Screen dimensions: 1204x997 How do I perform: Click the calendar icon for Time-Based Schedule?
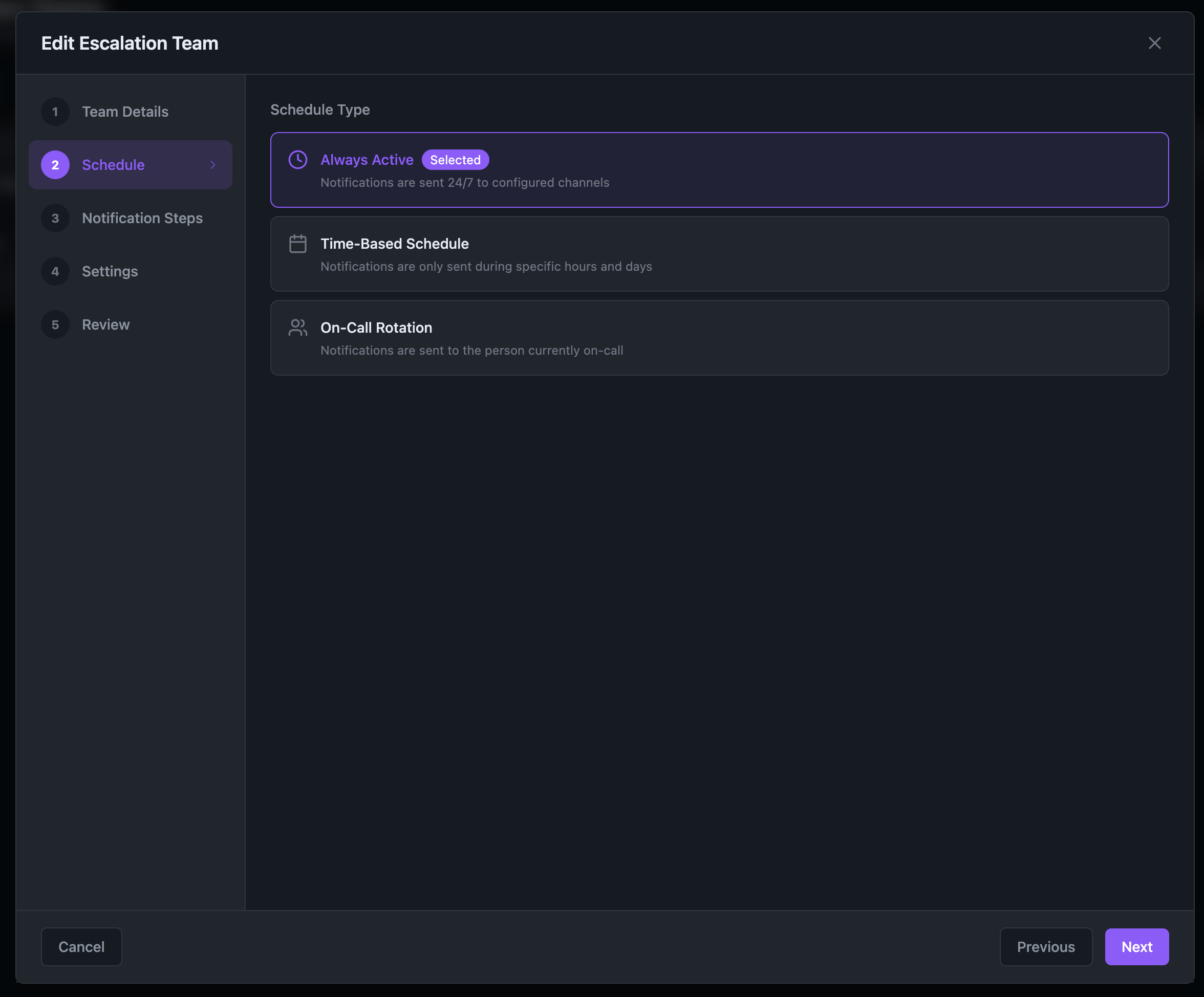[297, 244]
